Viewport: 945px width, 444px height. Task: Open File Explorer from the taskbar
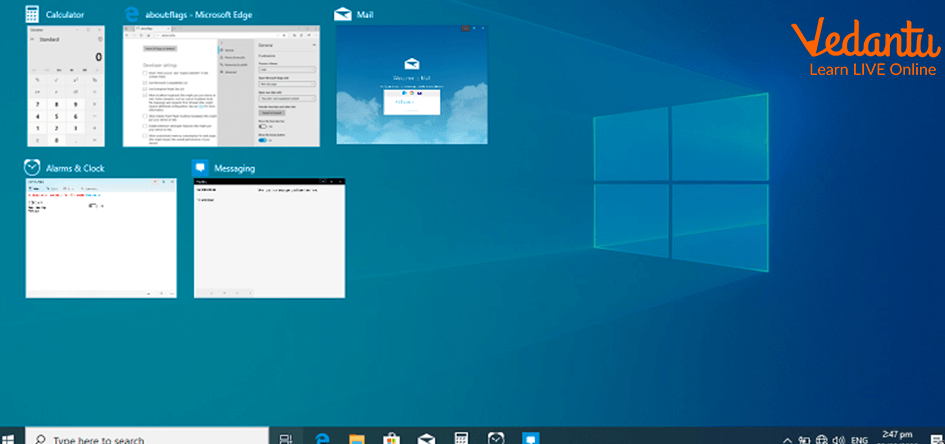click(357, 437)
